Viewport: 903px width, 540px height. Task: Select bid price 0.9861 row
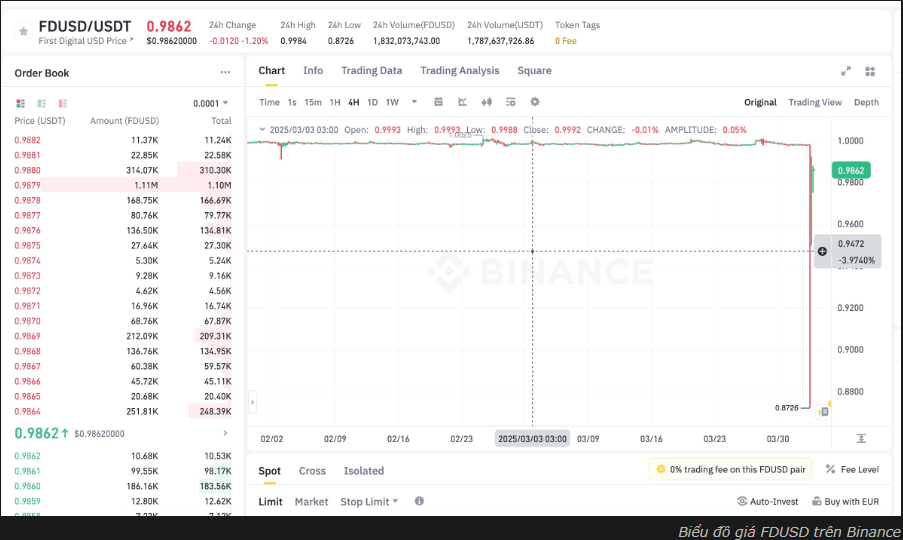(123, 471)
